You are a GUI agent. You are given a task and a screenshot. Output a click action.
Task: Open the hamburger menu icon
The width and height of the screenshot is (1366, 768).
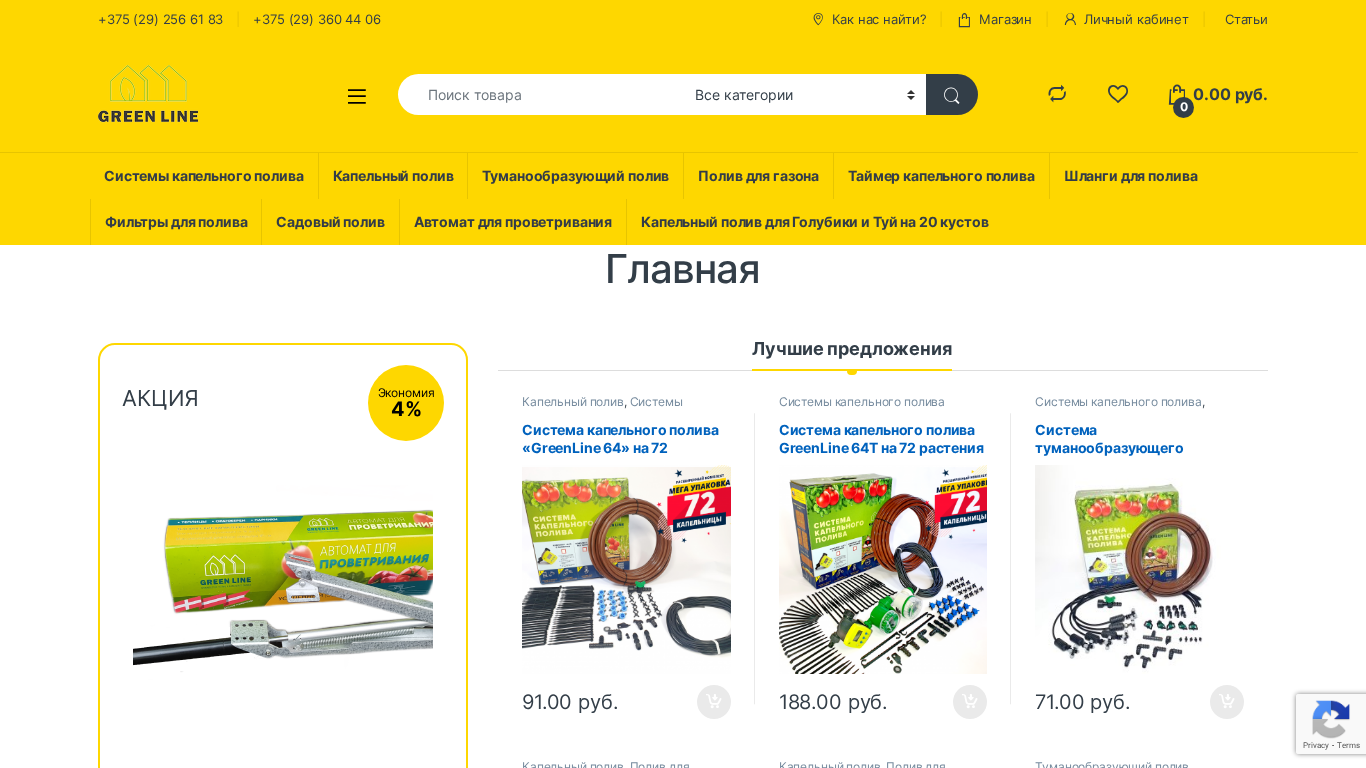coord(357,96)
